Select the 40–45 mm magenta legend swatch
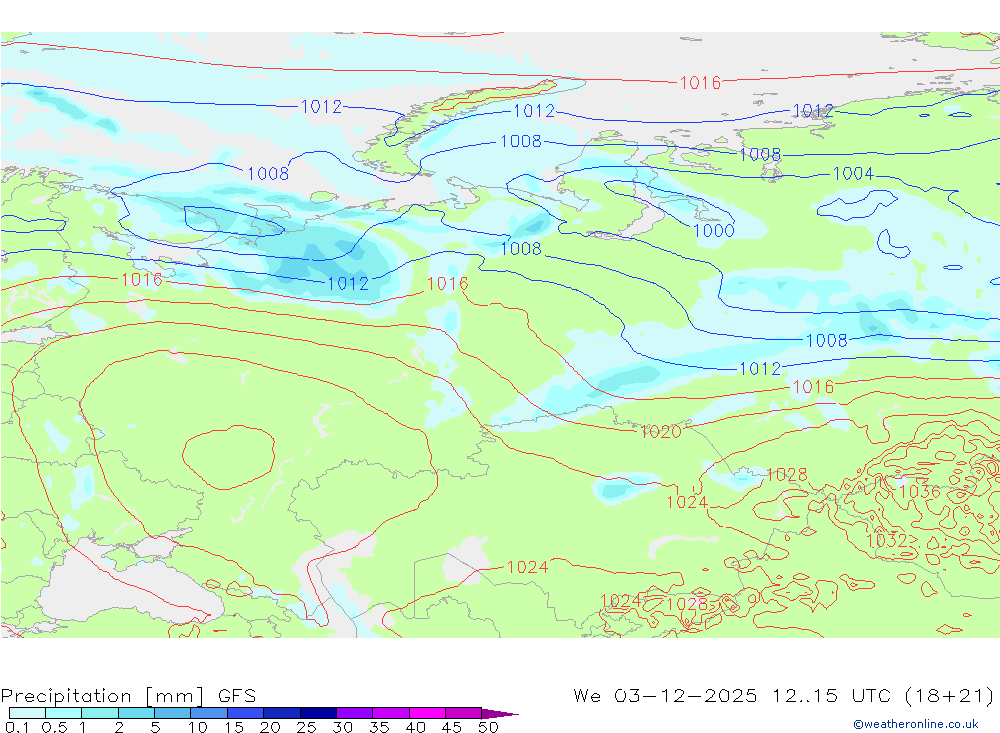Screen dimensions: 1000x733 click(x=427, y=713)
